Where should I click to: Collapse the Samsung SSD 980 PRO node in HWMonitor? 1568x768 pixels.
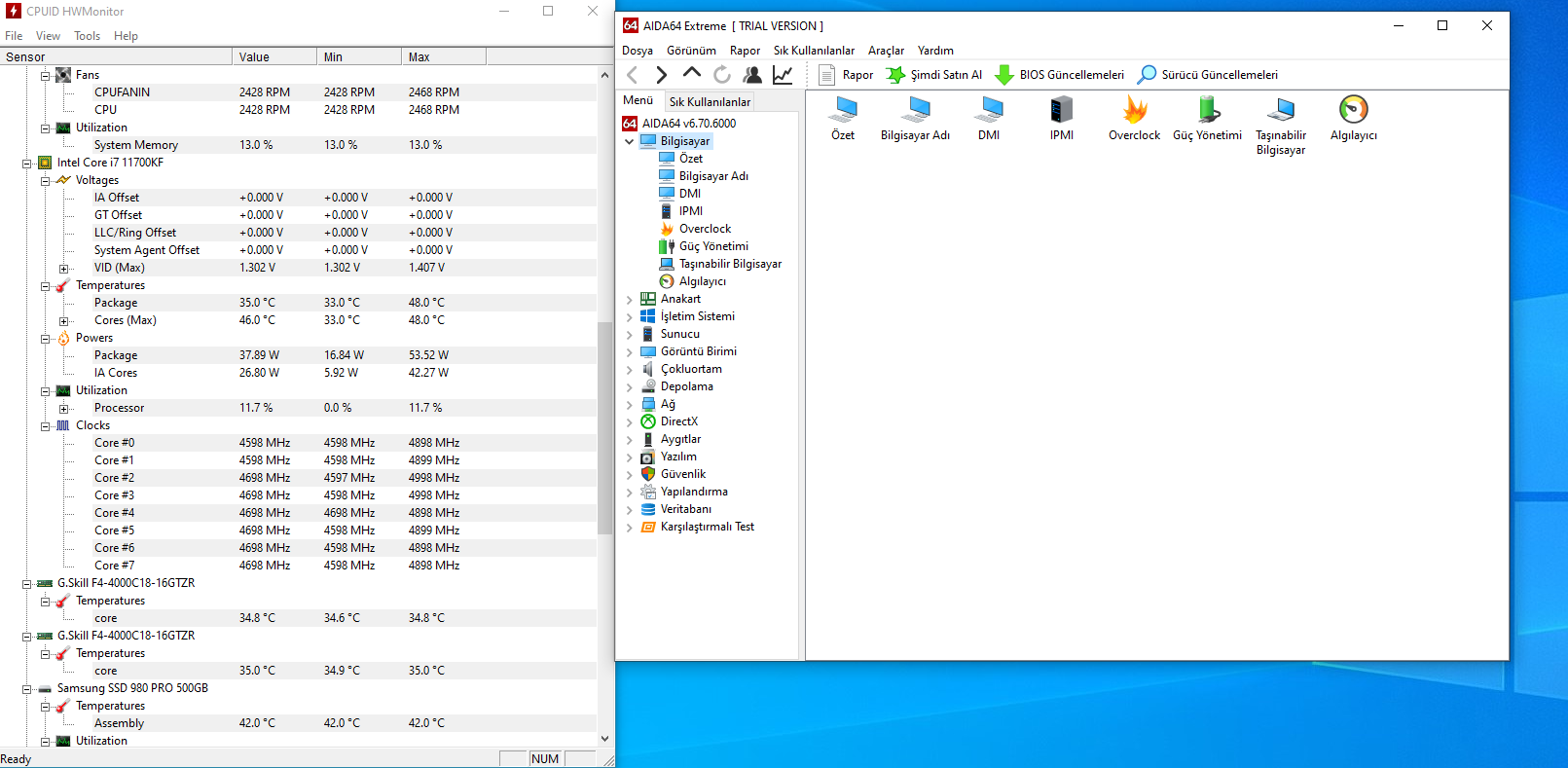click(27, 689)
